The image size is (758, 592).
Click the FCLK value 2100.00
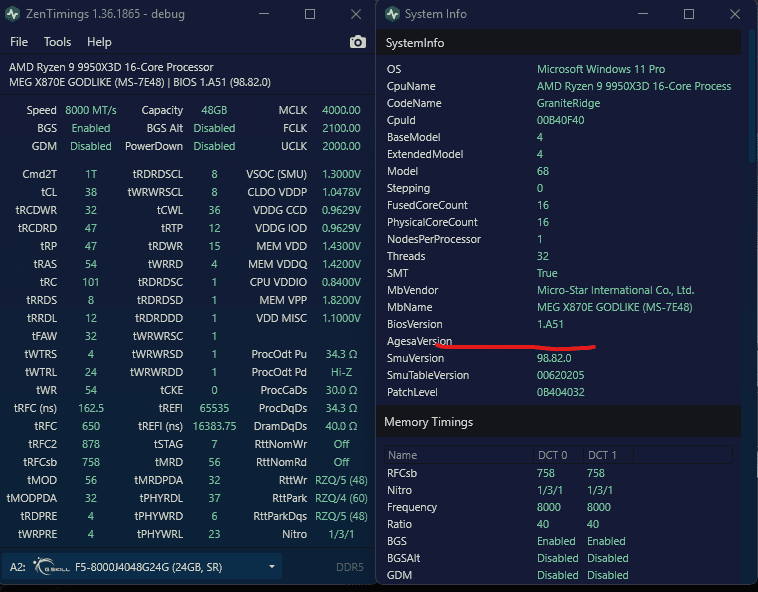[x=341, y=128]
